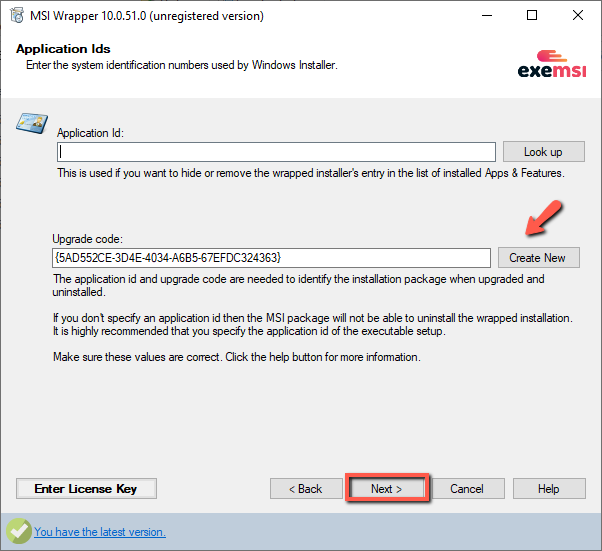Maximize the MSI Wrapper window
The height and width of the screenshot is (551, 602).
[532, 16]
